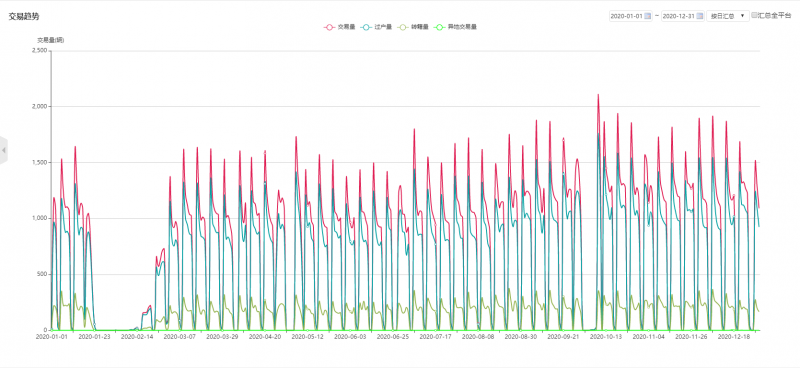
Task: Click the 交易量(辆) y-axis title
Action: (51, 40)
